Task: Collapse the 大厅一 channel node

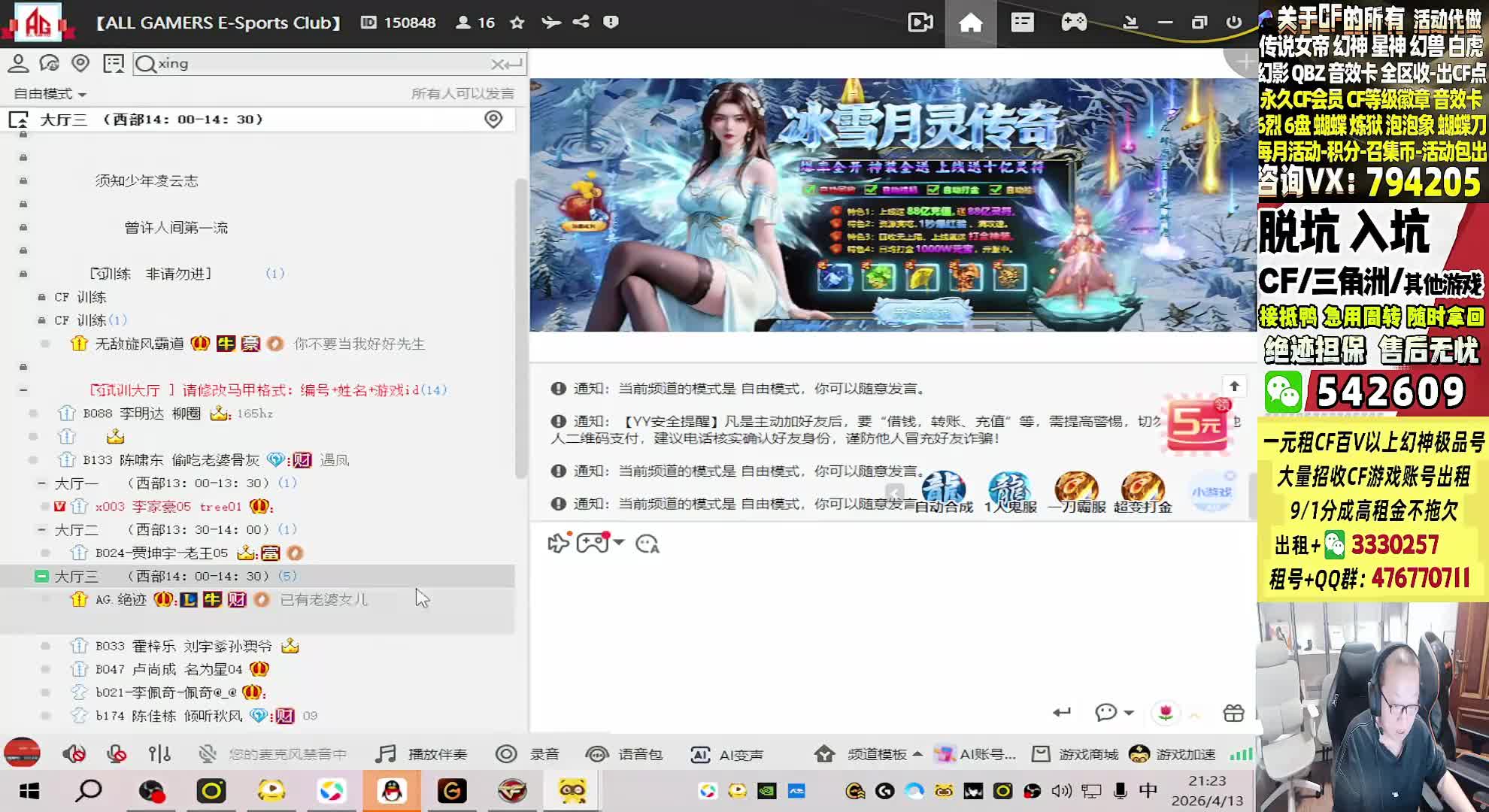Action: pyautogui.click(x=42, y=483)
